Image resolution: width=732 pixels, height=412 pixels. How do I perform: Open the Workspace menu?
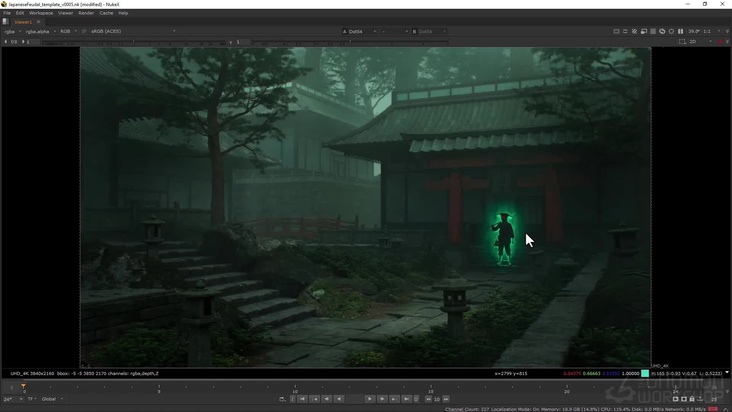(41, 13)
